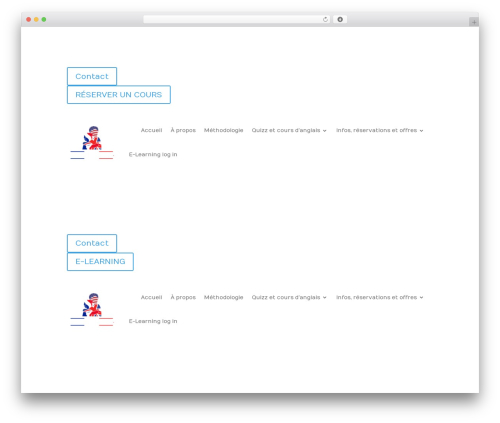Click the lower Contact button

pyautogui.click(x=92, y=243)
